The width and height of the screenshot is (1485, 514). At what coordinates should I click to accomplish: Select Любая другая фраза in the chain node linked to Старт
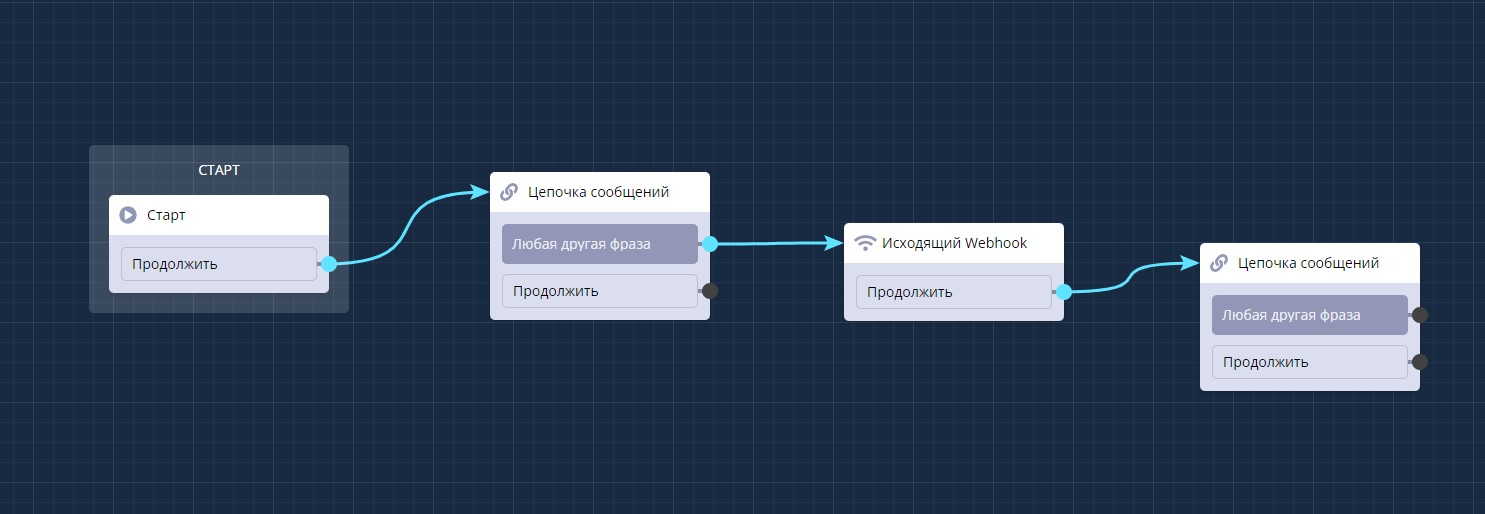tap(599, 244)
